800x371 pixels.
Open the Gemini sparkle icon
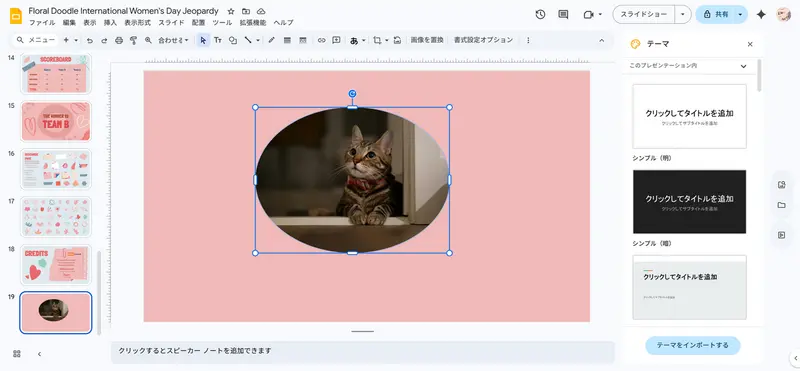(761, 15)
